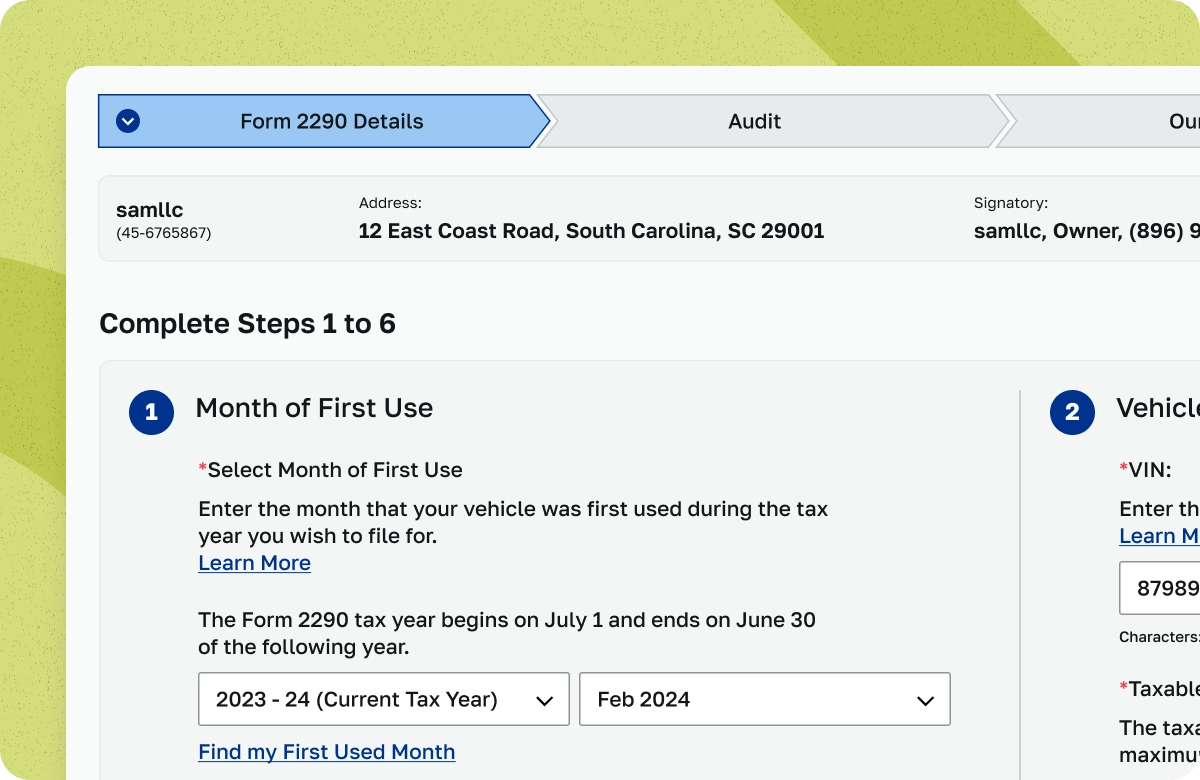
Task: Select the business name samllc
Action: 150,210
